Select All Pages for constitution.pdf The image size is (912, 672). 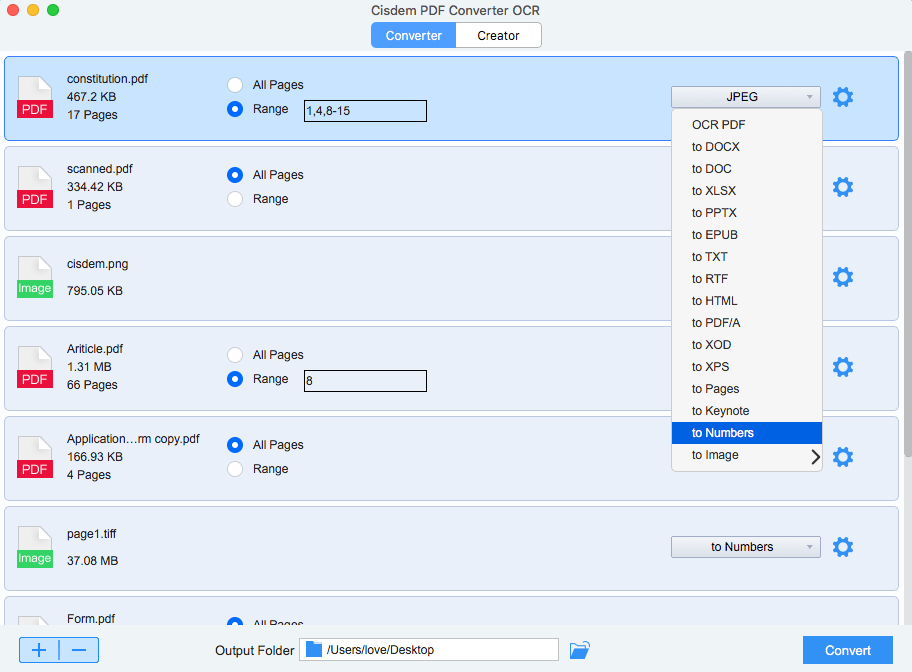(x=234, y=85)
